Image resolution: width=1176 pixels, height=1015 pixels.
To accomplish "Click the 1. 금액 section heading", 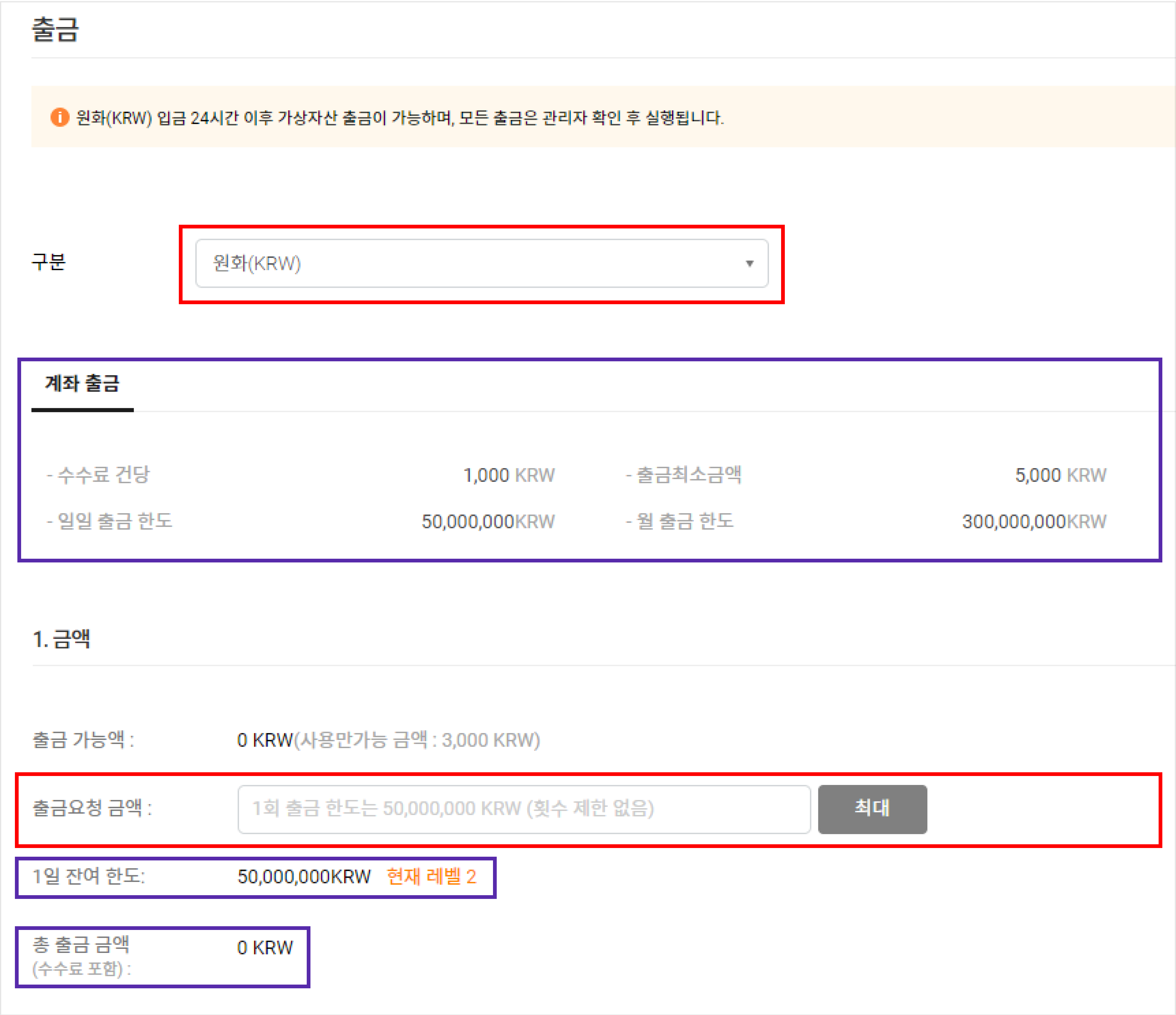I will (61, 639).
